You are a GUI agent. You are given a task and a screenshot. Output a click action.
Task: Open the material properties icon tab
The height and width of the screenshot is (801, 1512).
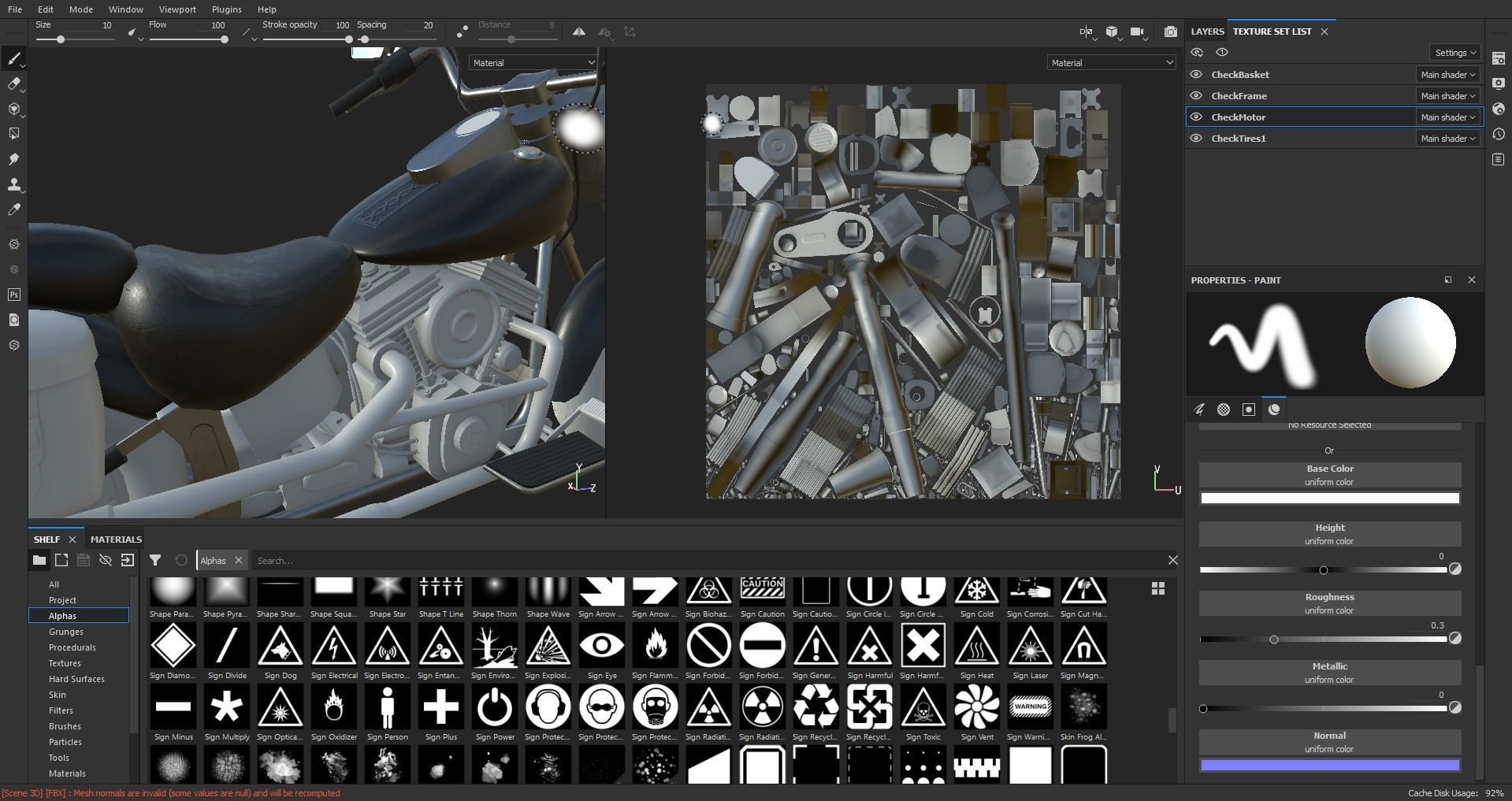point(1274,410)
